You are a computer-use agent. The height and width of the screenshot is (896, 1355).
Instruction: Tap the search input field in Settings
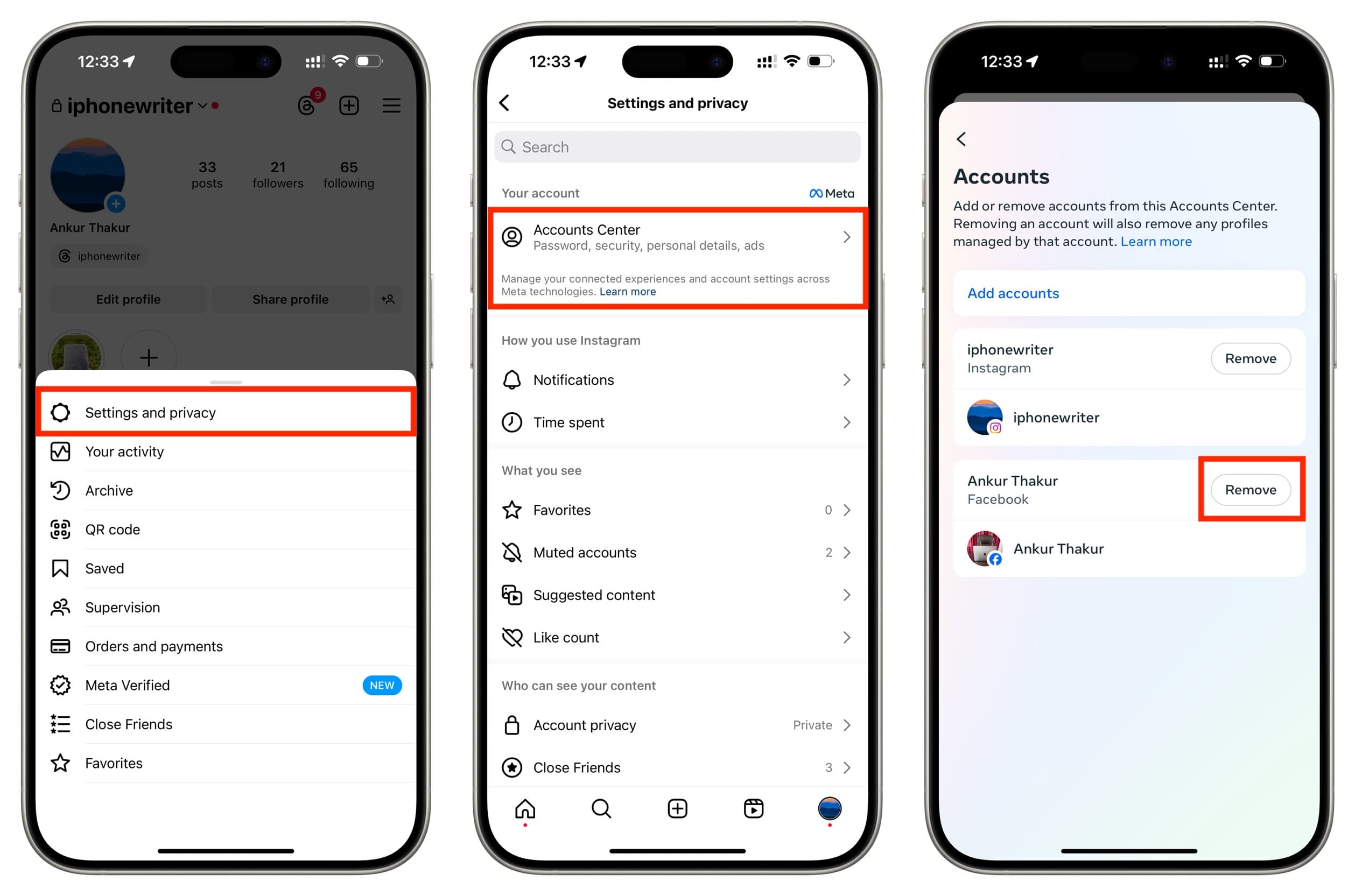[678, 148]
